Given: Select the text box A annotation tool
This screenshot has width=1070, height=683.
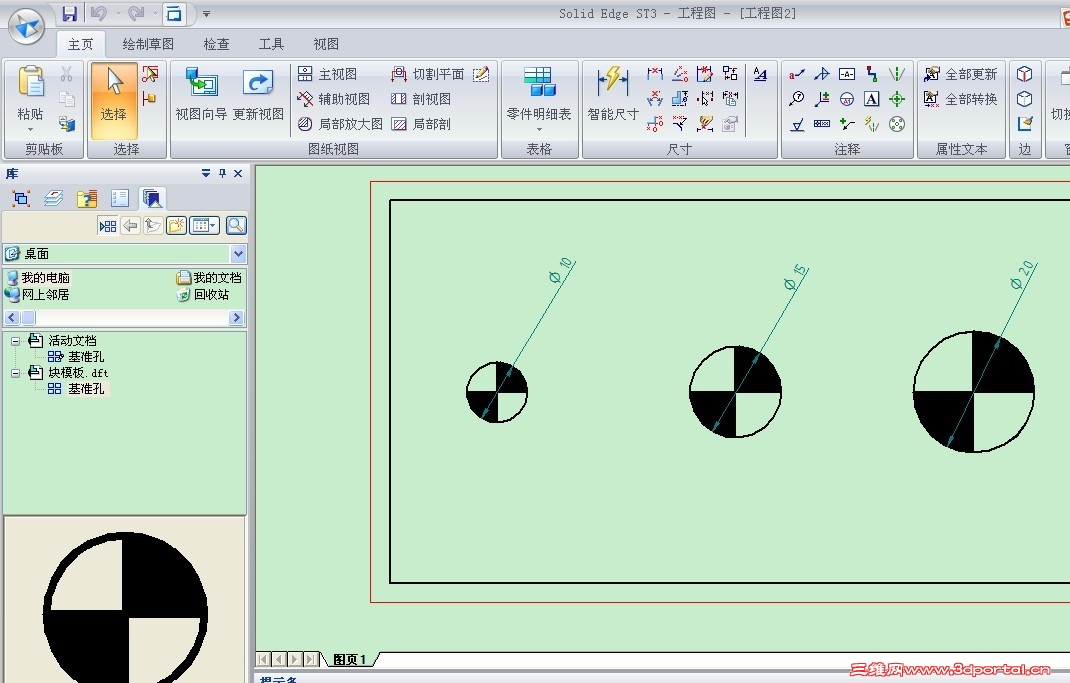Looking at the screenshot, I should (871, 99).
